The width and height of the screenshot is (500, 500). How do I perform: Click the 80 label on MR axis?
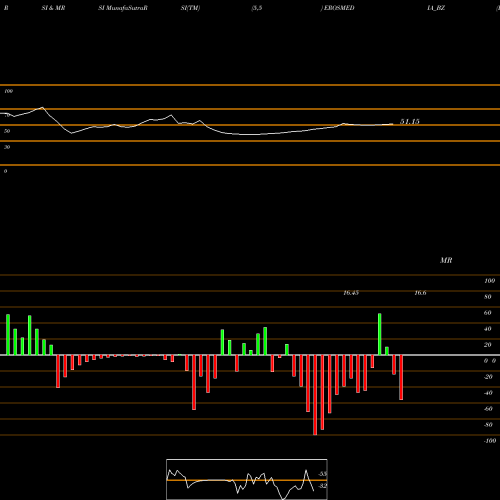488,297
